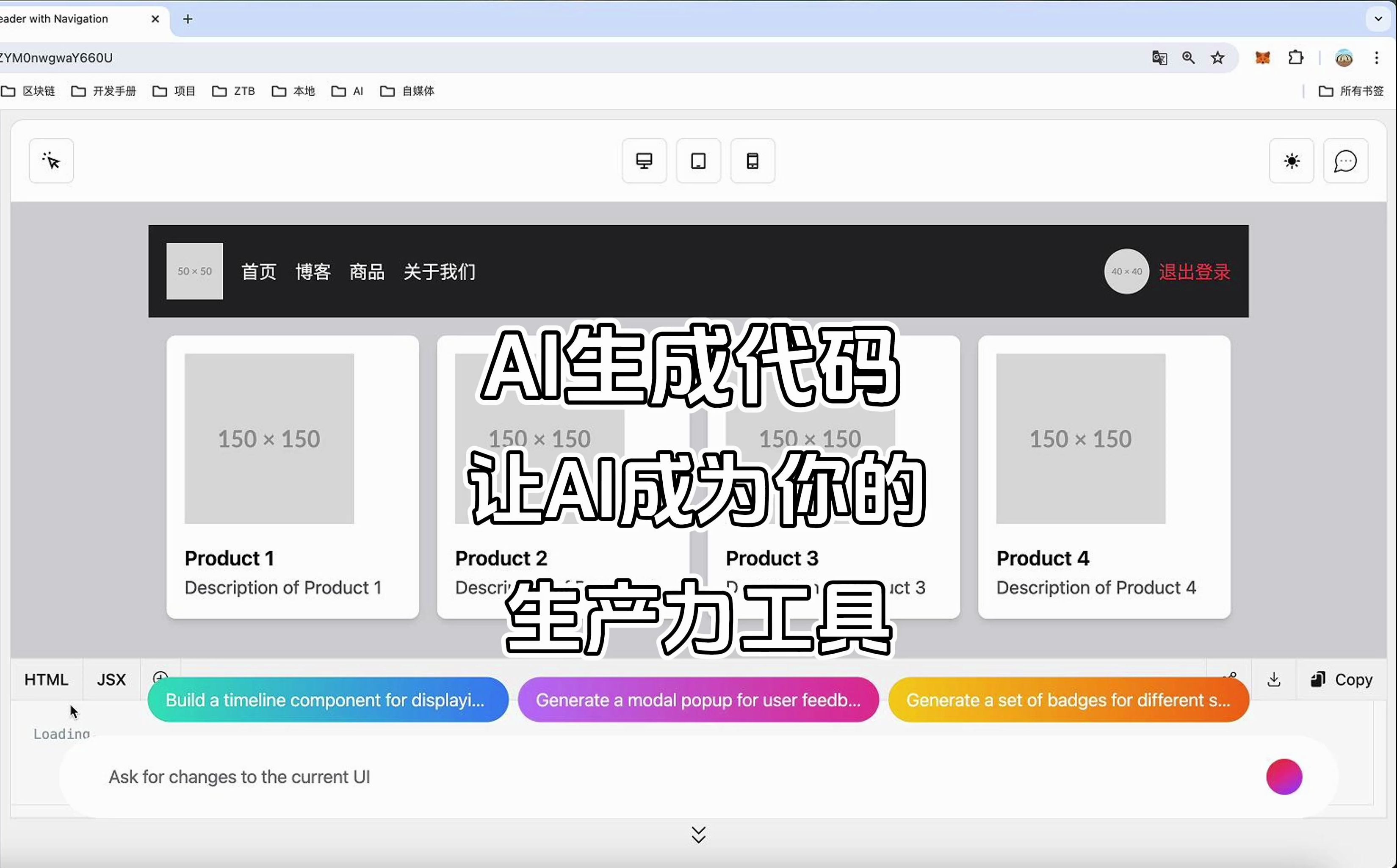The image size is (1397, 868).
Task: Activate the element picker cursor tool
Action: (x=51, y=161)
